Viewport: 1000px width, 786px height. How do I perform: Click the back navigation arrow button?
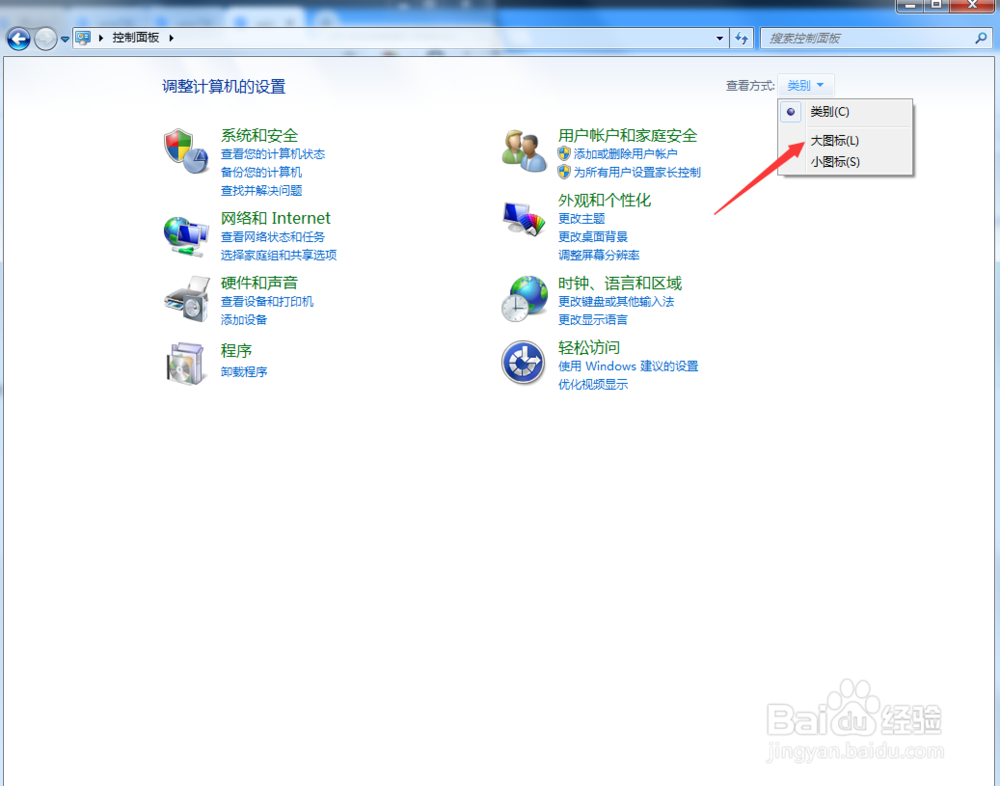pyautogui.click(x=18, y=38)
